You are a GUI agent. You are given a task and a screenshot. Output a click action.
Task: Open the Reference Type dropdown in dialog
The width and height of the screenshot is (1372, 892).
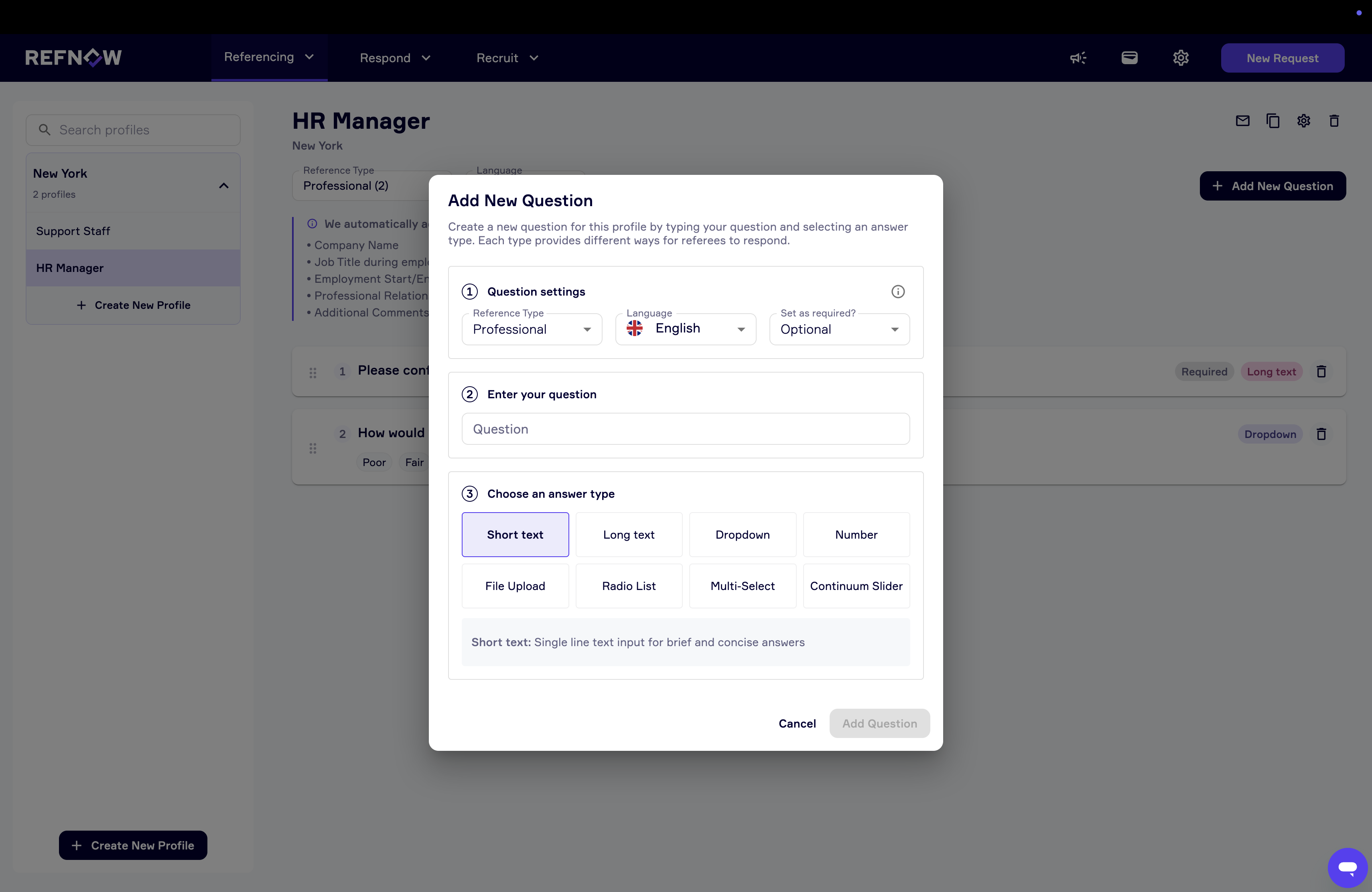coord(532,329)
